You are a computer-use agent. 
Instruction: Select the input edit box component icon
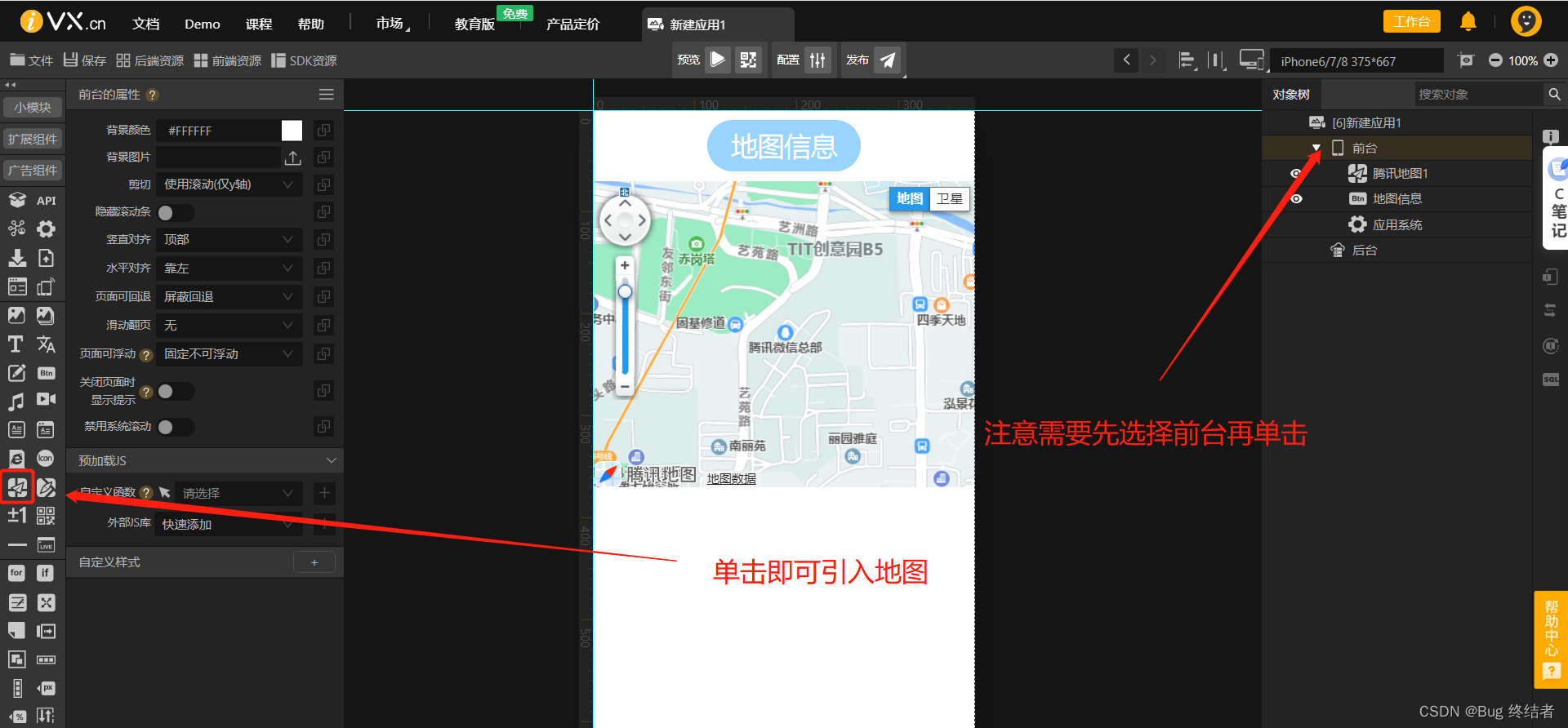click(16, 373)
